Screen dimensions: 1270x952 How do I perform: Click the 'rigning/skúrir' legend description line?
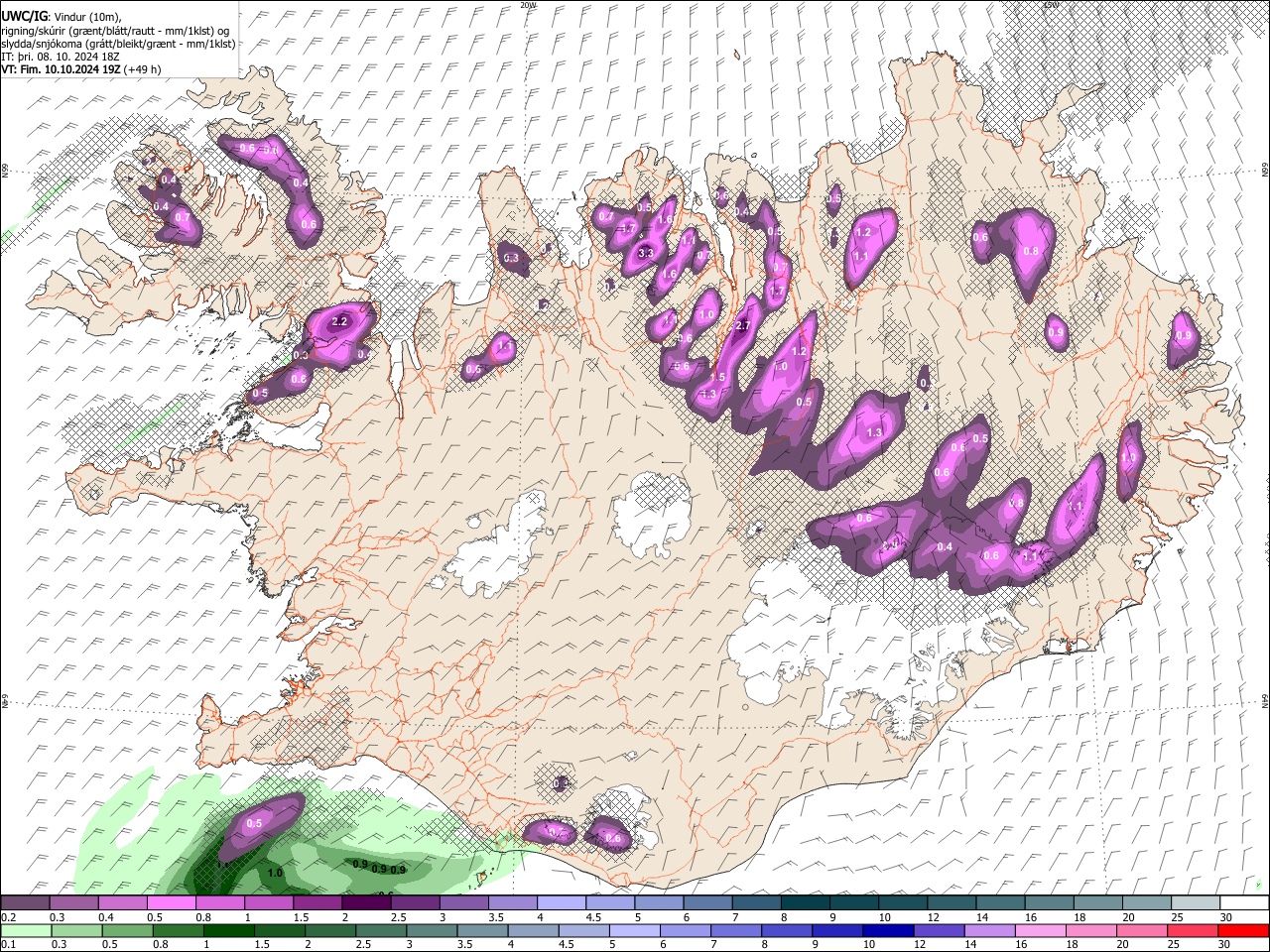115,31
